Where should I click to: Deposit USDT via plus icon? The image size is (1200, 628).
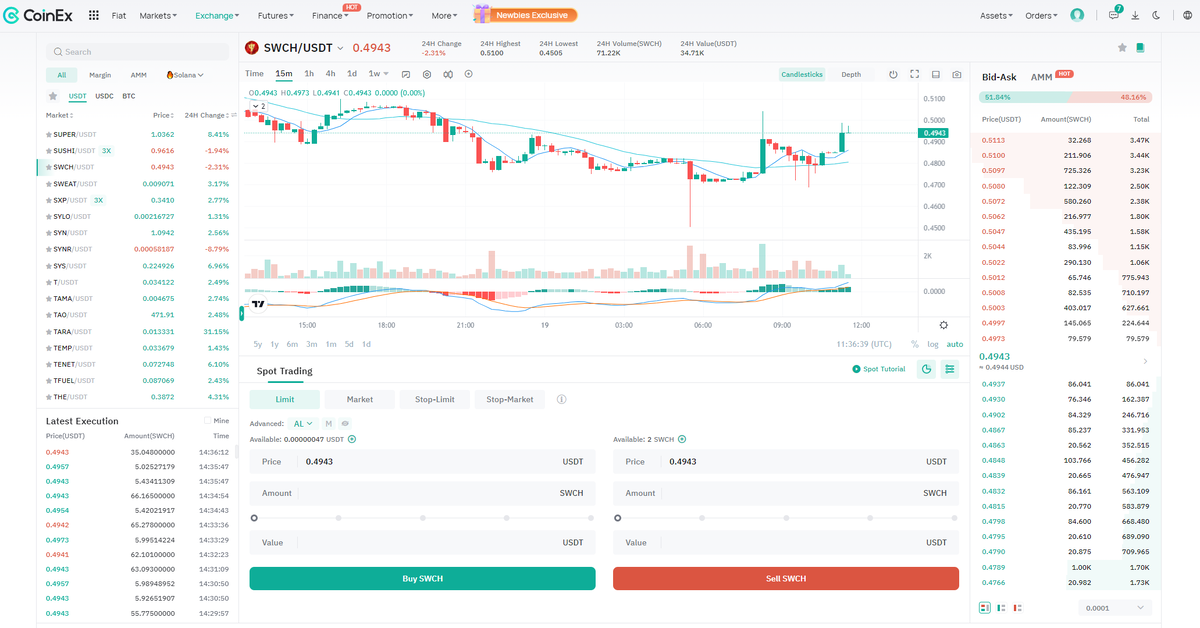[352, 439]
